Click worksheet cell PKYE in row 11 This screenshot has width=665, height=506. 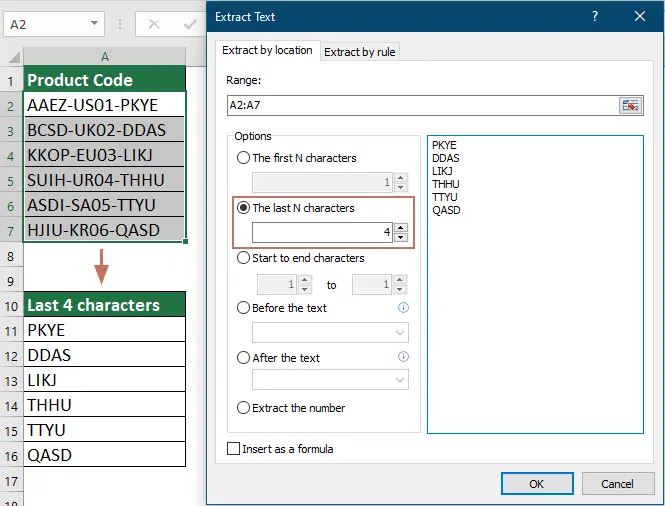pos(105,330)
